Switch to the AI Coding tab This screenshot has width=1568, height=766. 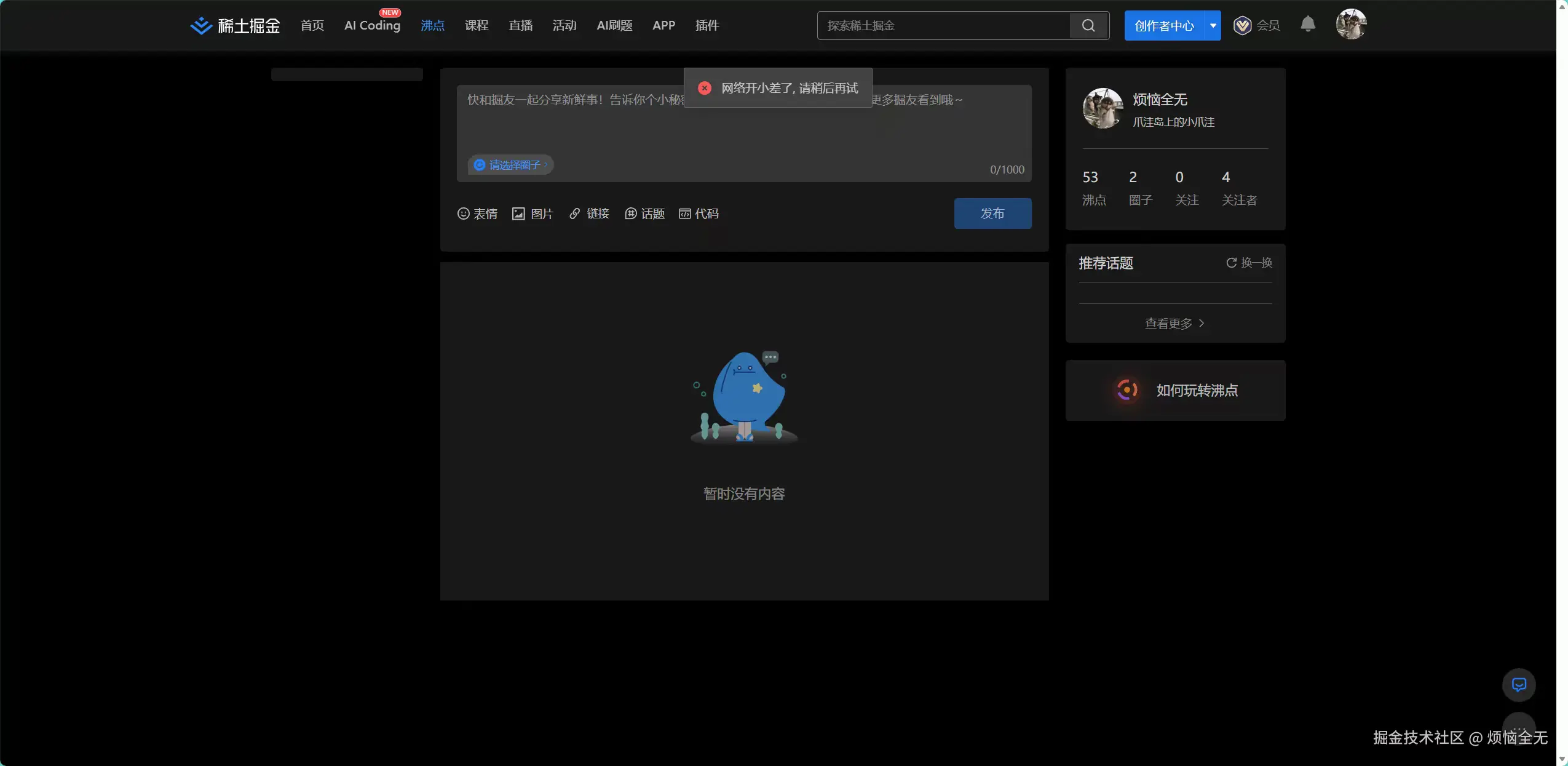coord(372,25)
